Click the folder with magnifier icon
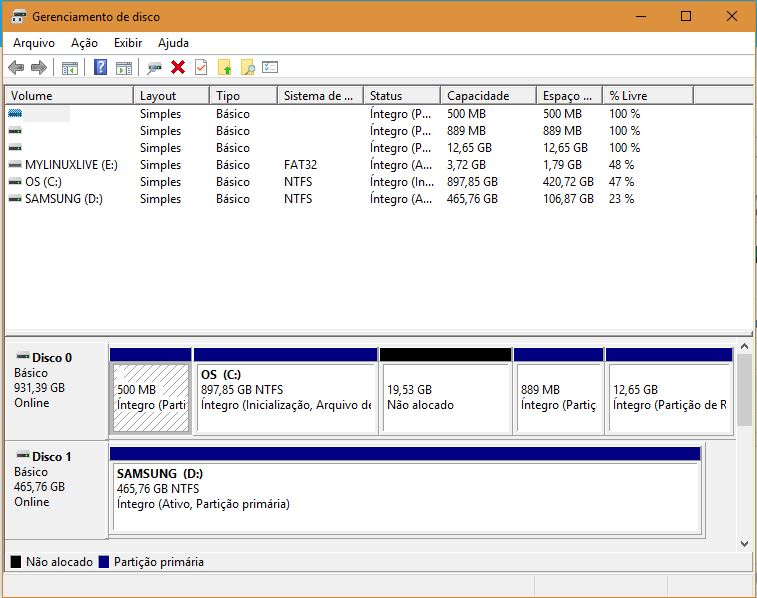The image size is (757, 598). tap(248, 68)
